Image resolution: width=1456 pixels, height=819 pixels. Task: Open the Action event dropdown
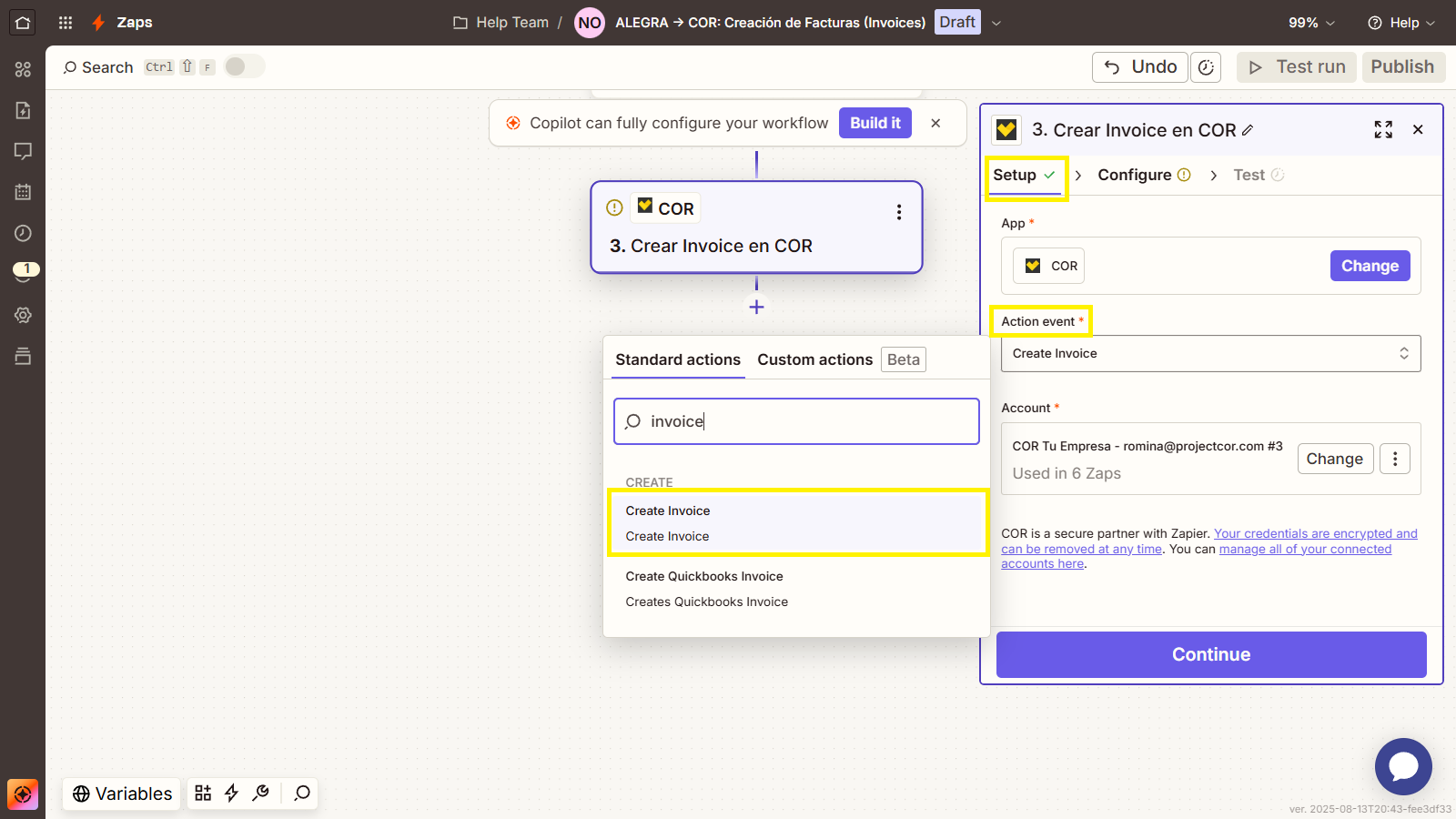pos(1210,353)
